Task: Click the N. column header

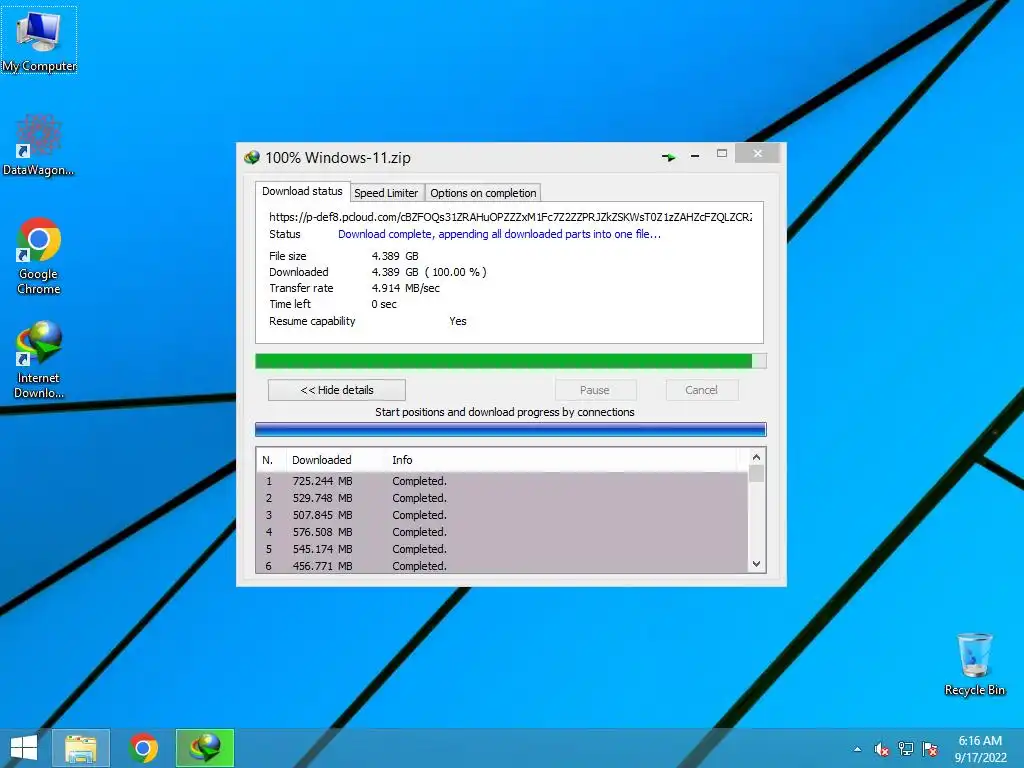Action: coord(268,460)
